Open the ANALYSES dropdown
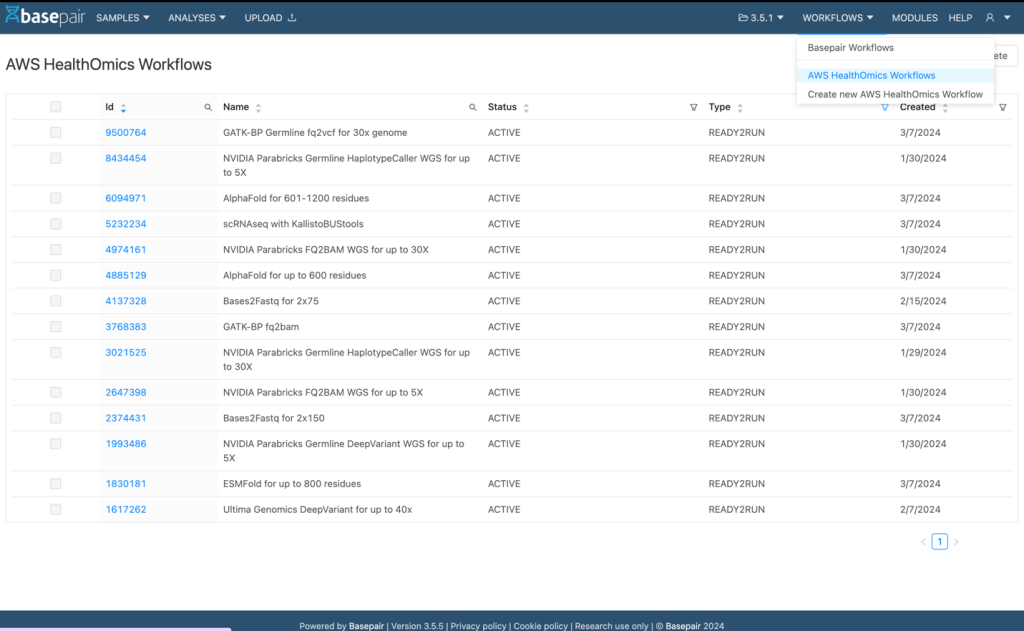The width and height of the screenshot is (1024, 631). coord(196,17)
